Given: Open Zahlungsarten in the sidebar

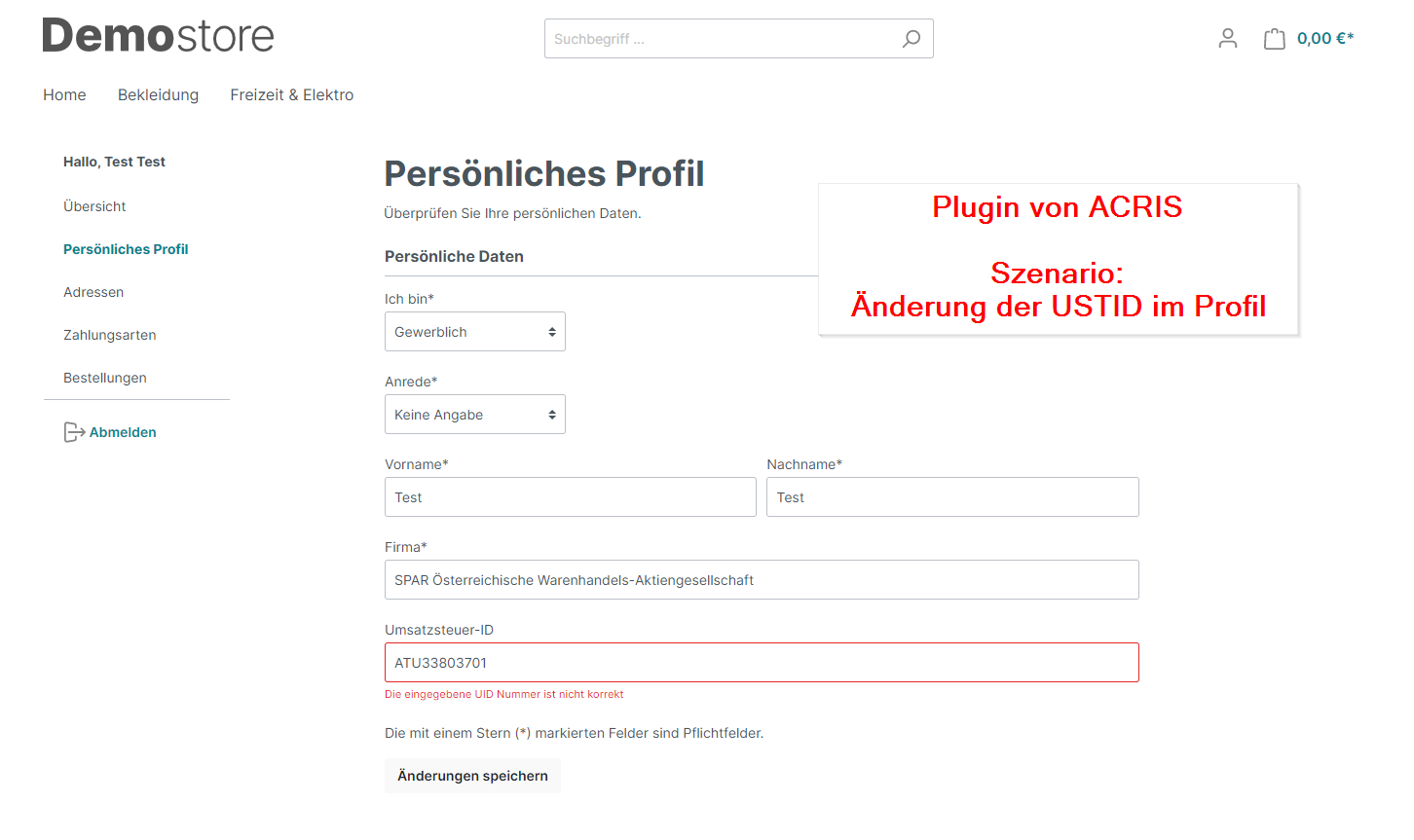Looking at the screenshot, I should tap(109, 335).
